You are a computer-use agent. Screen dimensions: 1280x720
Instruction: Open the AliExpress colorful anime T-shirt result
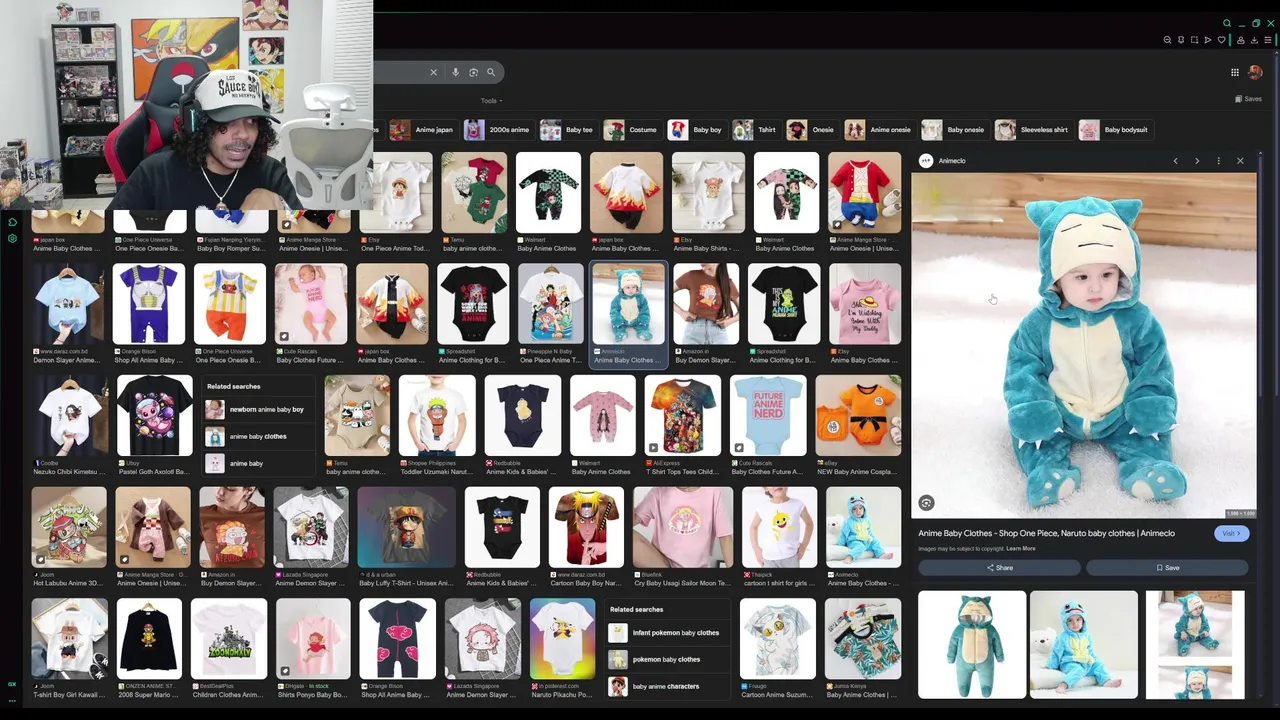point(682,416)
